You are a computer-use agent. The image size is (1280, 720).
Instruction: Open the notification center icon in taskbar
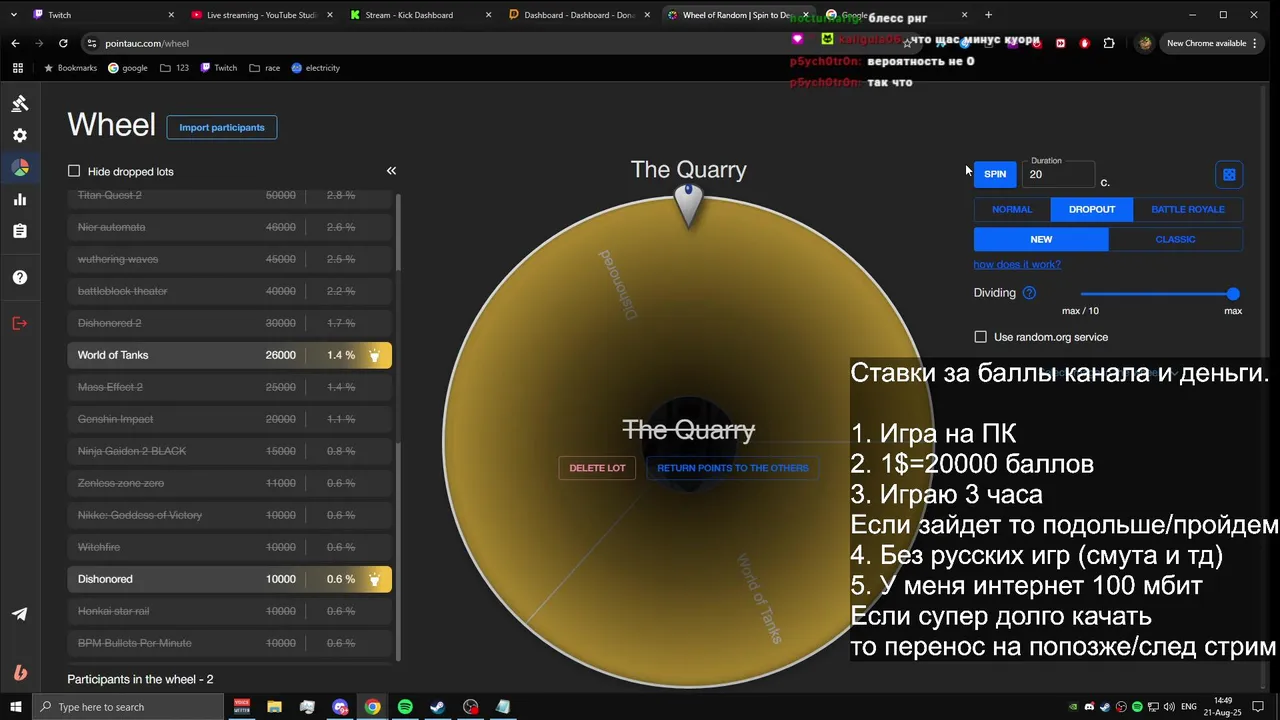click(1258, 707)
